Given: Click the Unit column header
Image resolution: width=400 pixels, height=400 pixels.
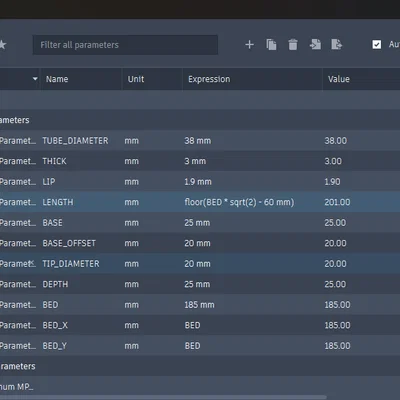Looking at the screenshot, I should pos(136,79).
